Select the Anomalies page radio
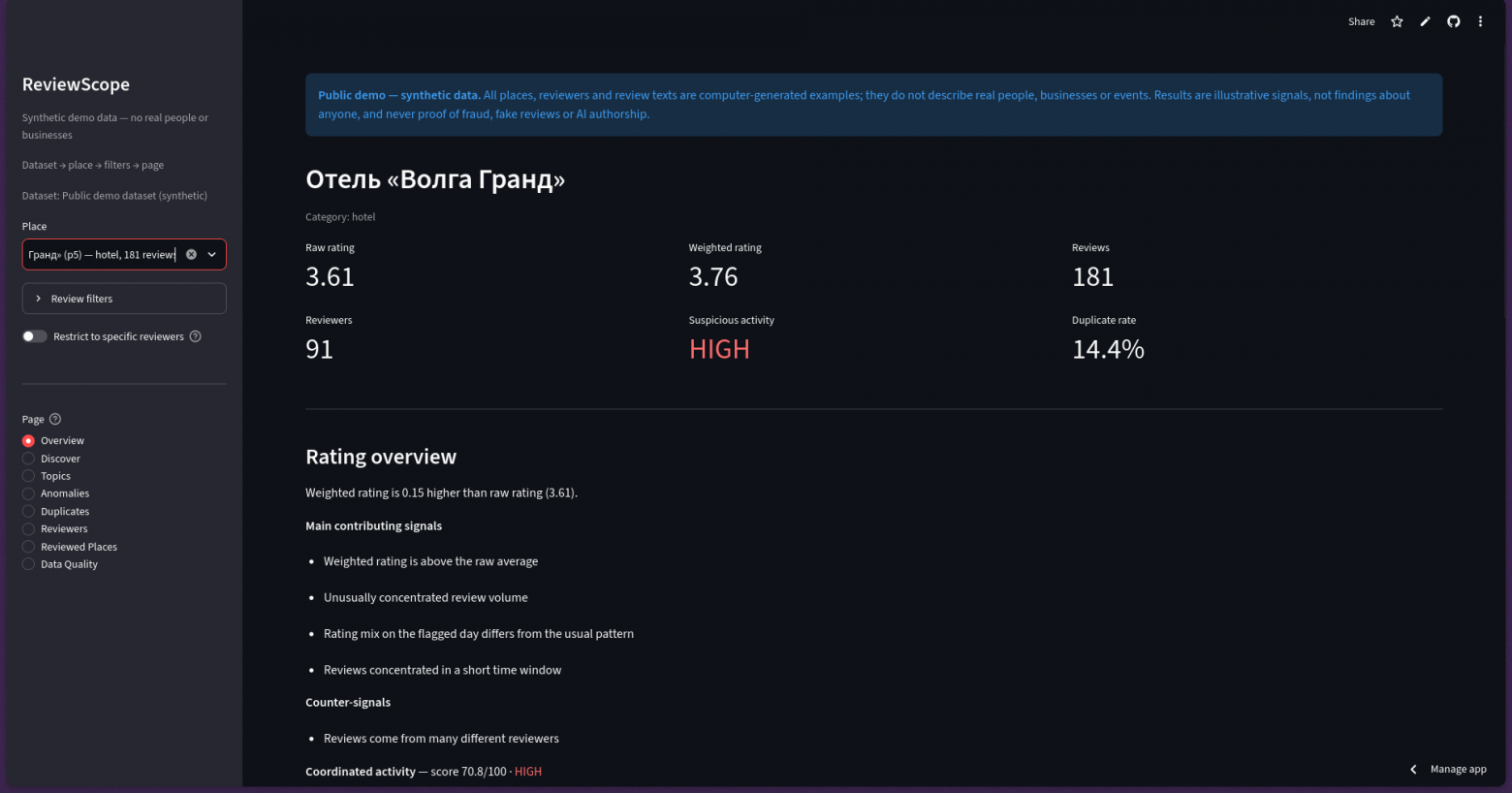Image resolution: width=1512 pixels, height=793 pixels. coord(28,493)
